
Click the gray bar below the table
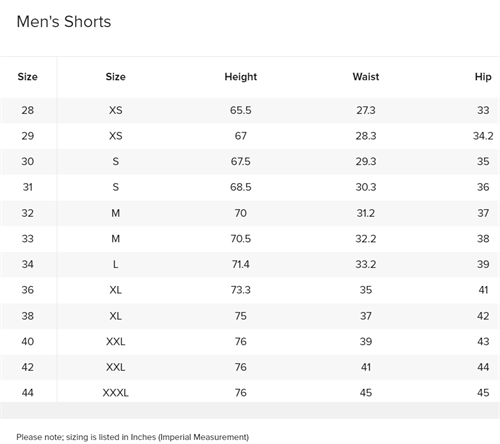[x=250, y=410]
